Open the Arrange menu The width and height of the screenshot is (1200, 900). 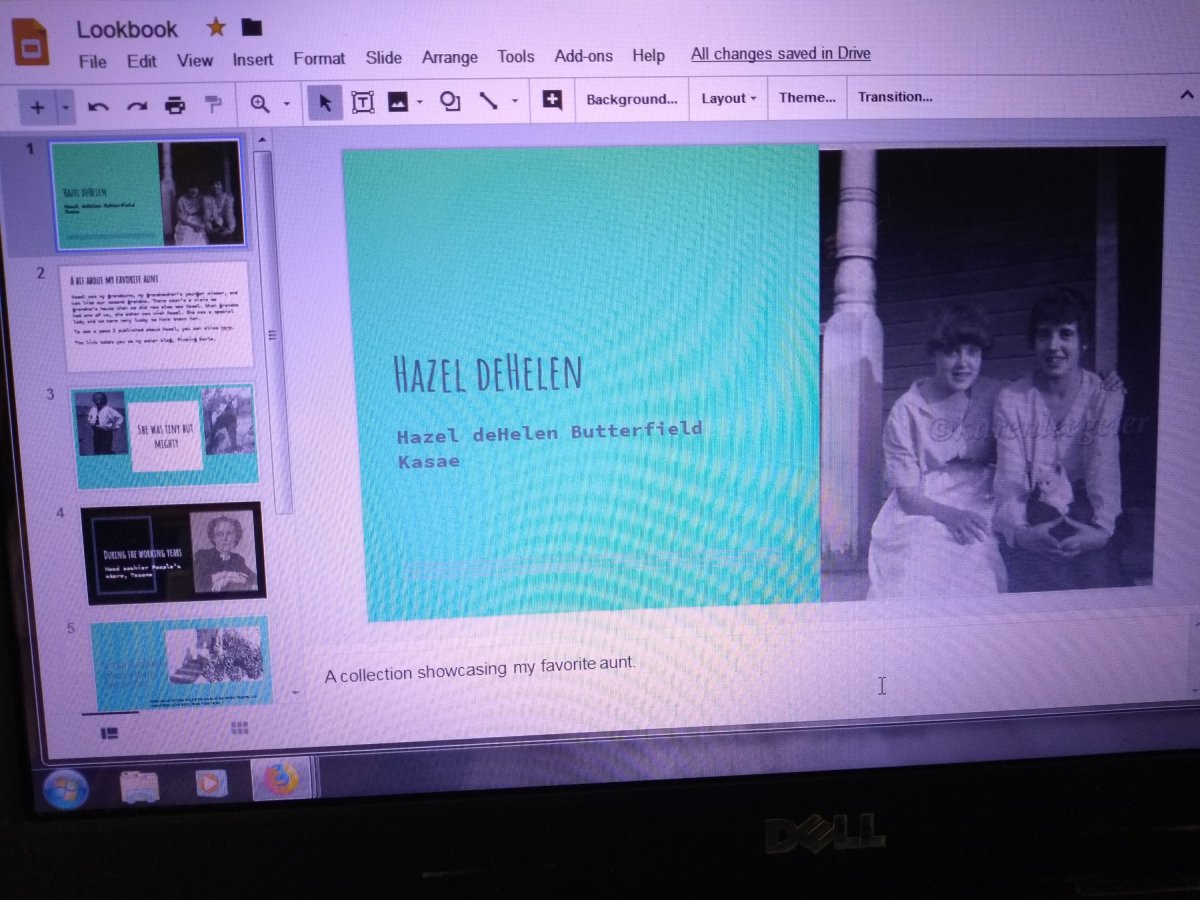coord(449,57)
